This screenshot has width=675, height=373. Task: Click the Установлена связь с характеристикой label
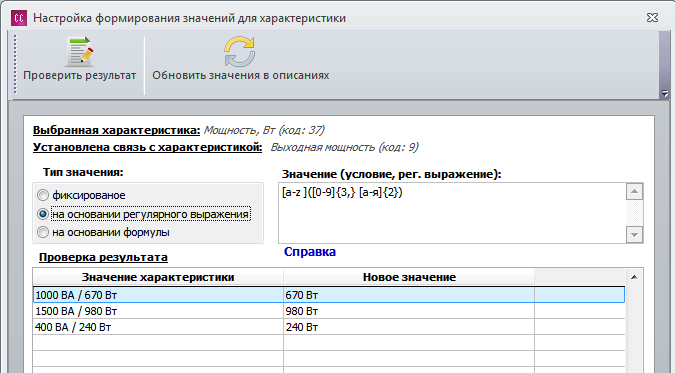tap(147, 147)
